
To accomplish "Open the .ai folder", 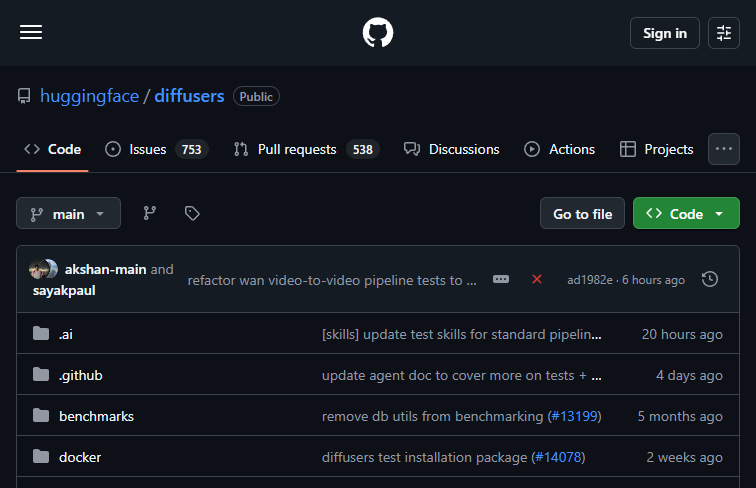I will click(x=66, y=334).
